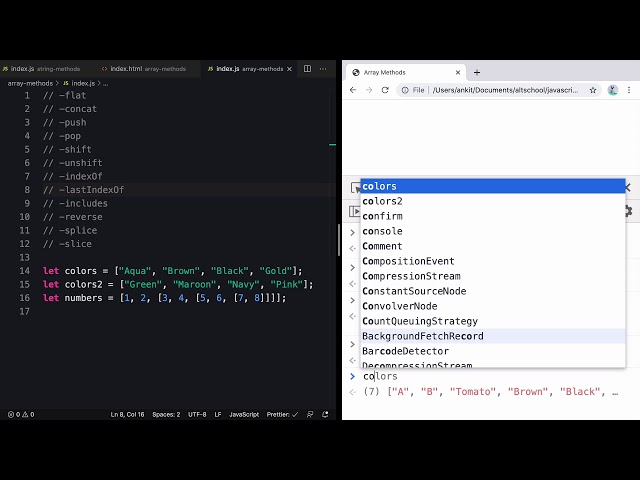640x480 pixels.
Task: Expand the (7) array preview result
Action: pos(490,392)
